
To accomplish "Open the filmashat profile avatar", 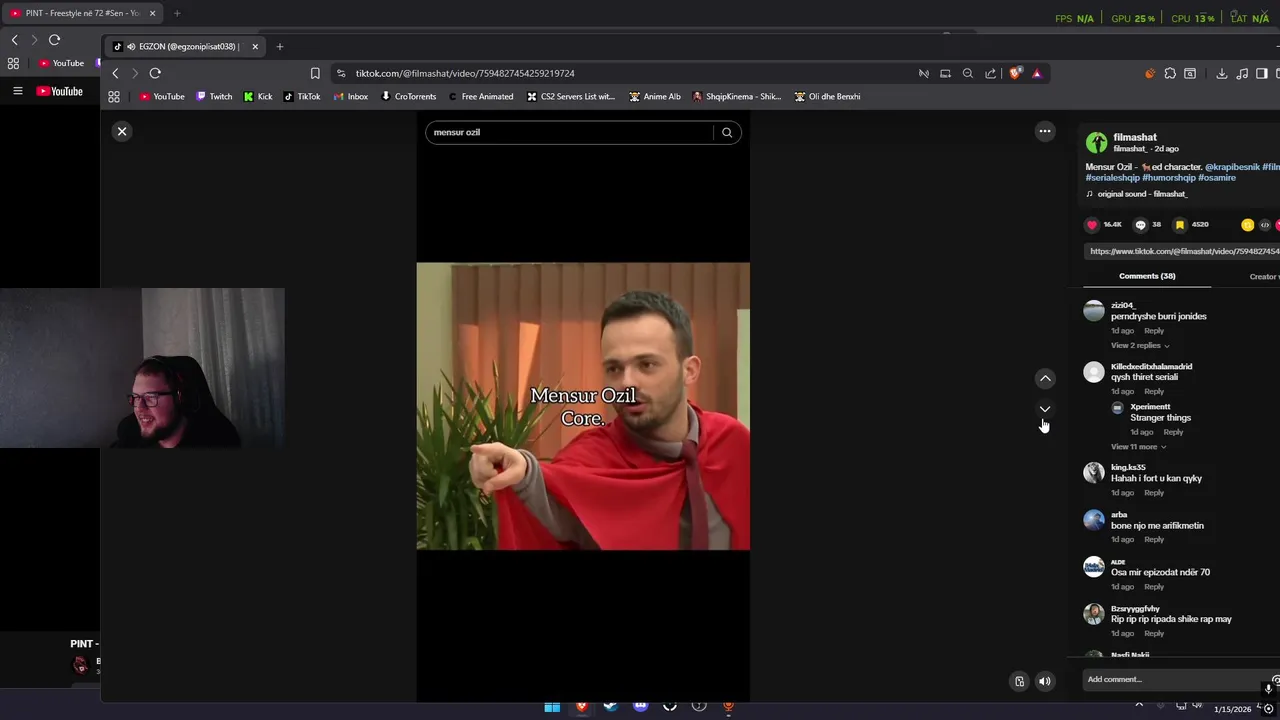I will point(1097,142).
